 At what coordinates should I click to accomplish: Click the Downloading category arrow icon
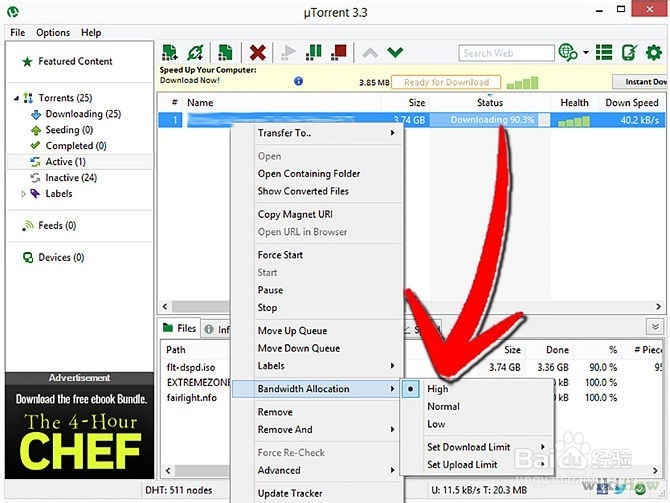coord(36,114)
